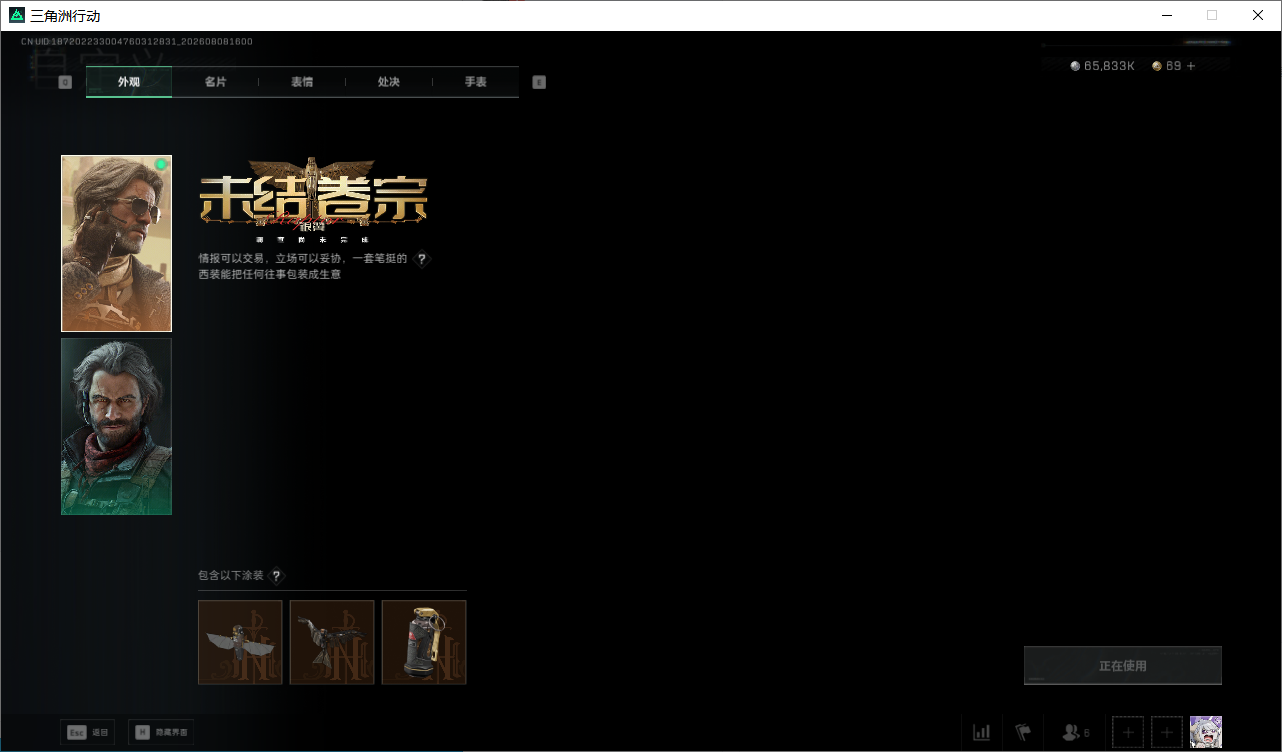1282x752 pixels.
Task: Click the plus icon to add gold currency
Action: click(1191, 66)
